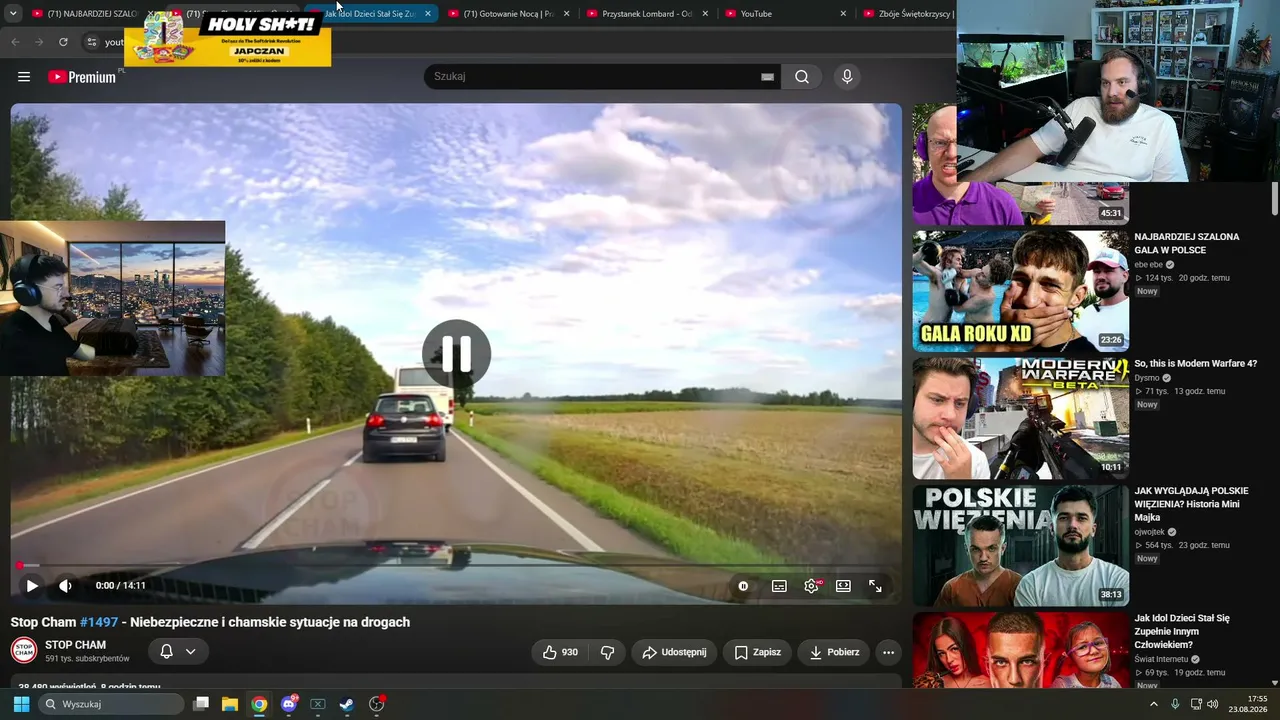1280x720 pixels.
Task: Open File Explorer from the taskbar
Action: click(230, 704)
